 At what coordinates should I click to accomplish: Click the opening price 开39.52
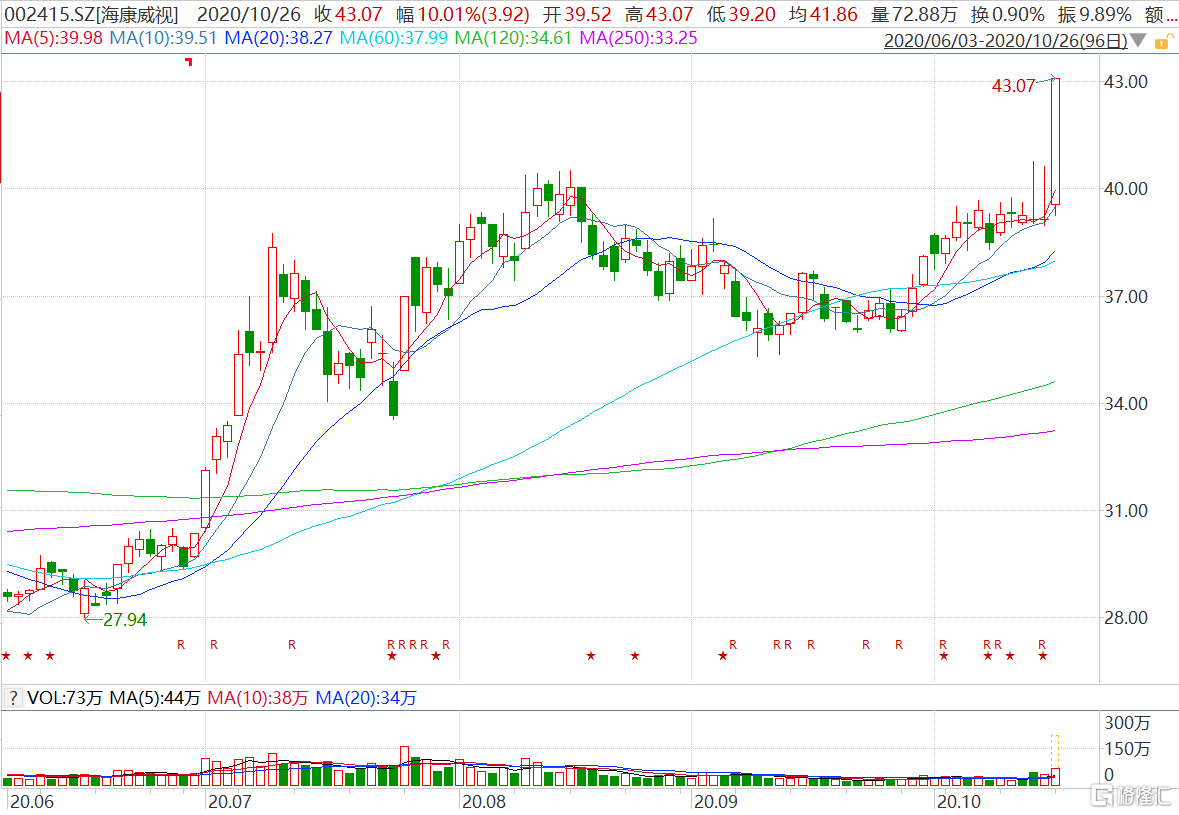577,14
